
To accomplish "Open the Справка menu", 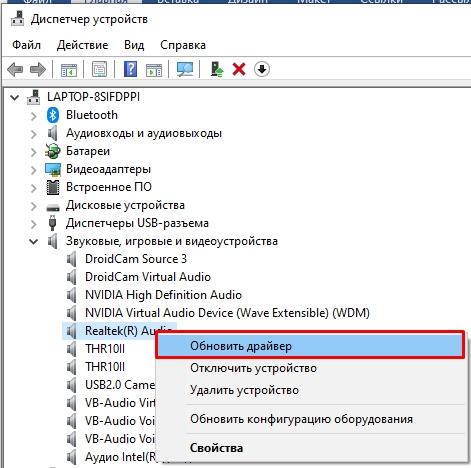I will (x=183, y=45).
